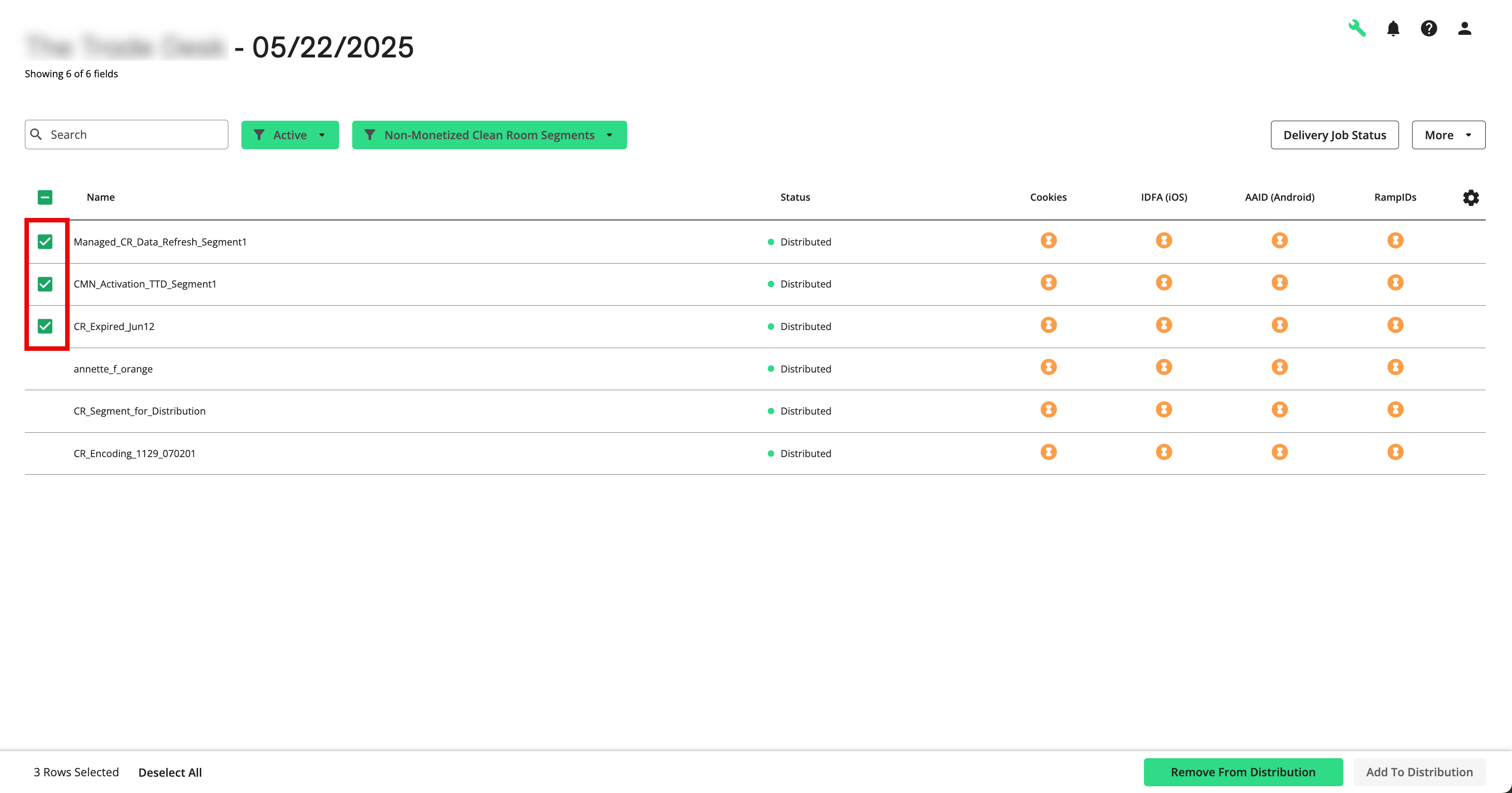Viewport: 1512px width, 793px height.
Task: Click the Deselect All link
Action: tap(169, 772)
